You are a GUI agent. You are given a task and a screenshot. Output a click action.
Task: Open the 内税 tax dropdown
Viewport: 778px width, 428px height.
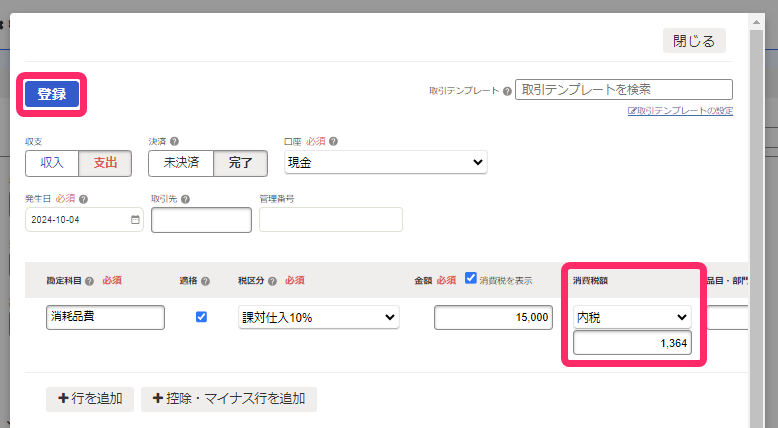pyautogui.click(x=632, y=317)
